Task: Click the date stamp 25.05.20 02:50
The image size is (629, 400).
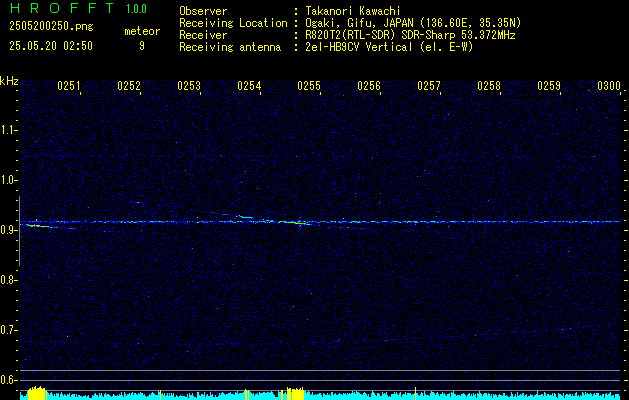Action: tap(51, 46)
